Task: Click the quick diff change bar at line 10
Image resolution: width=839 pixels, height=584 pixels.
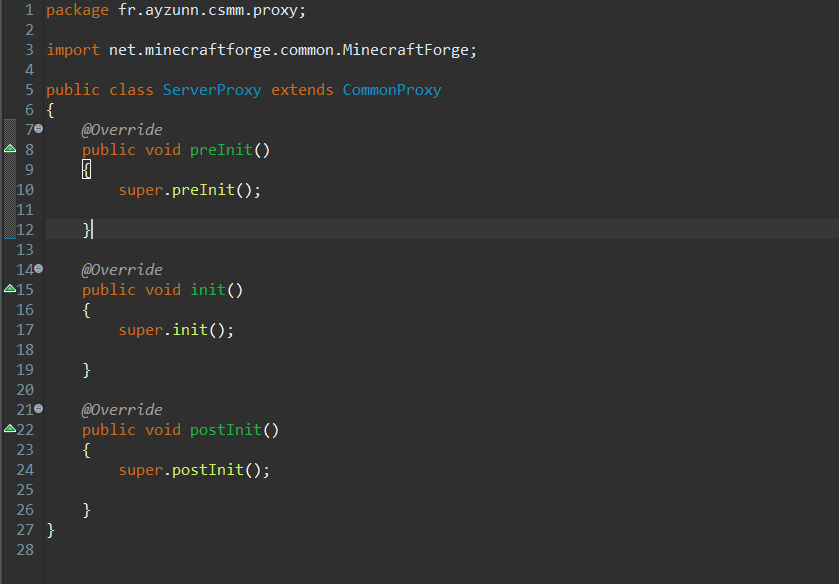Action: tap(9, 190)
